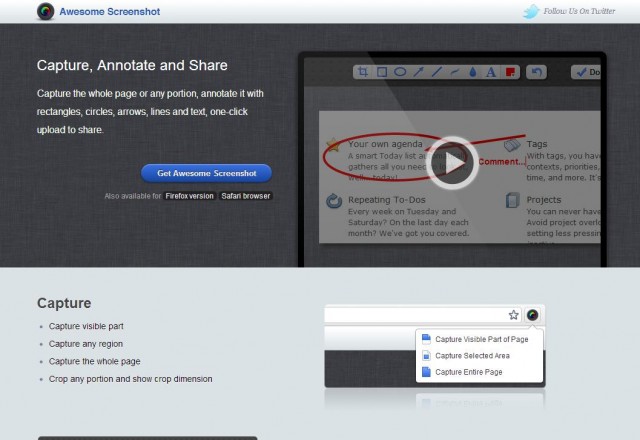Click the bookmark star in the address bar
Image resolution: width=640 pixels, height=440 pixels.
(x=513, y=315)
